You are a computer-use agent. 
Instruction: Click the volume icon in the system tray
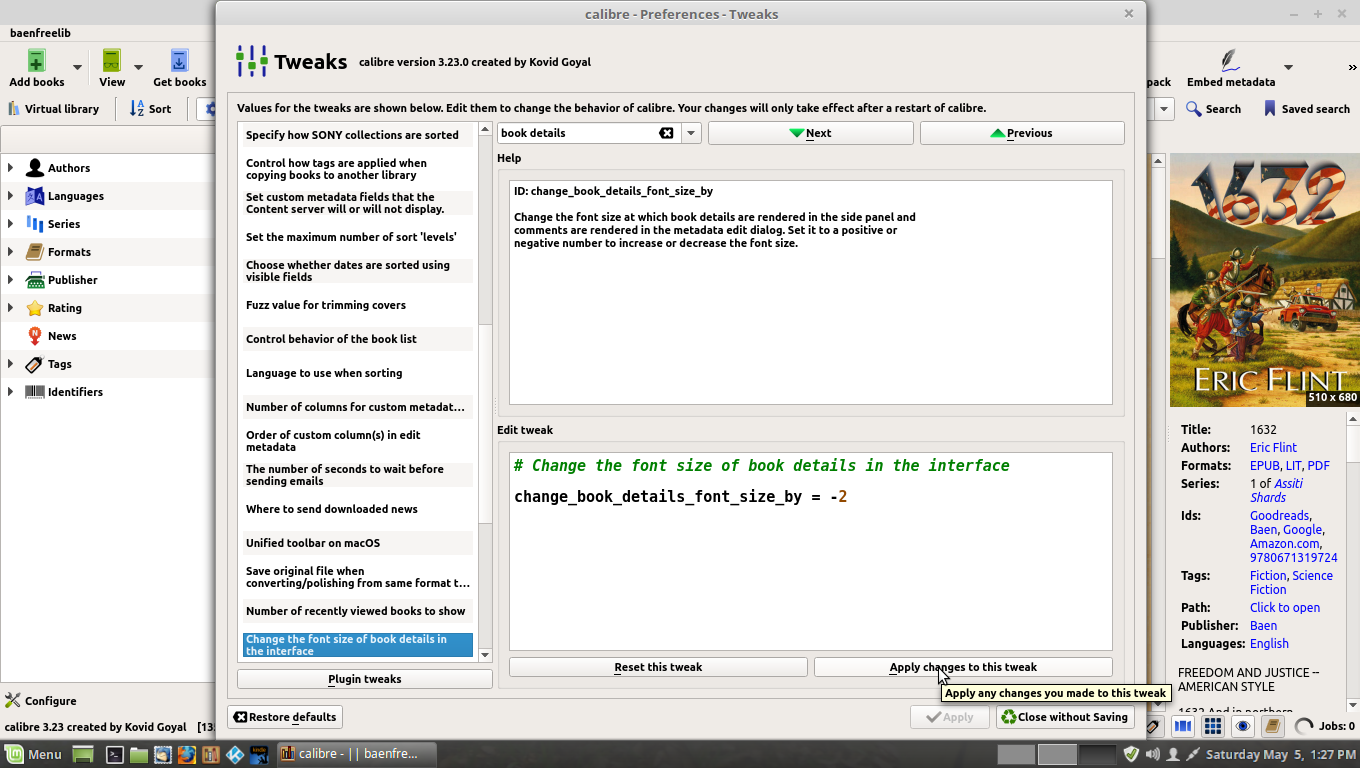(1153, 754)
